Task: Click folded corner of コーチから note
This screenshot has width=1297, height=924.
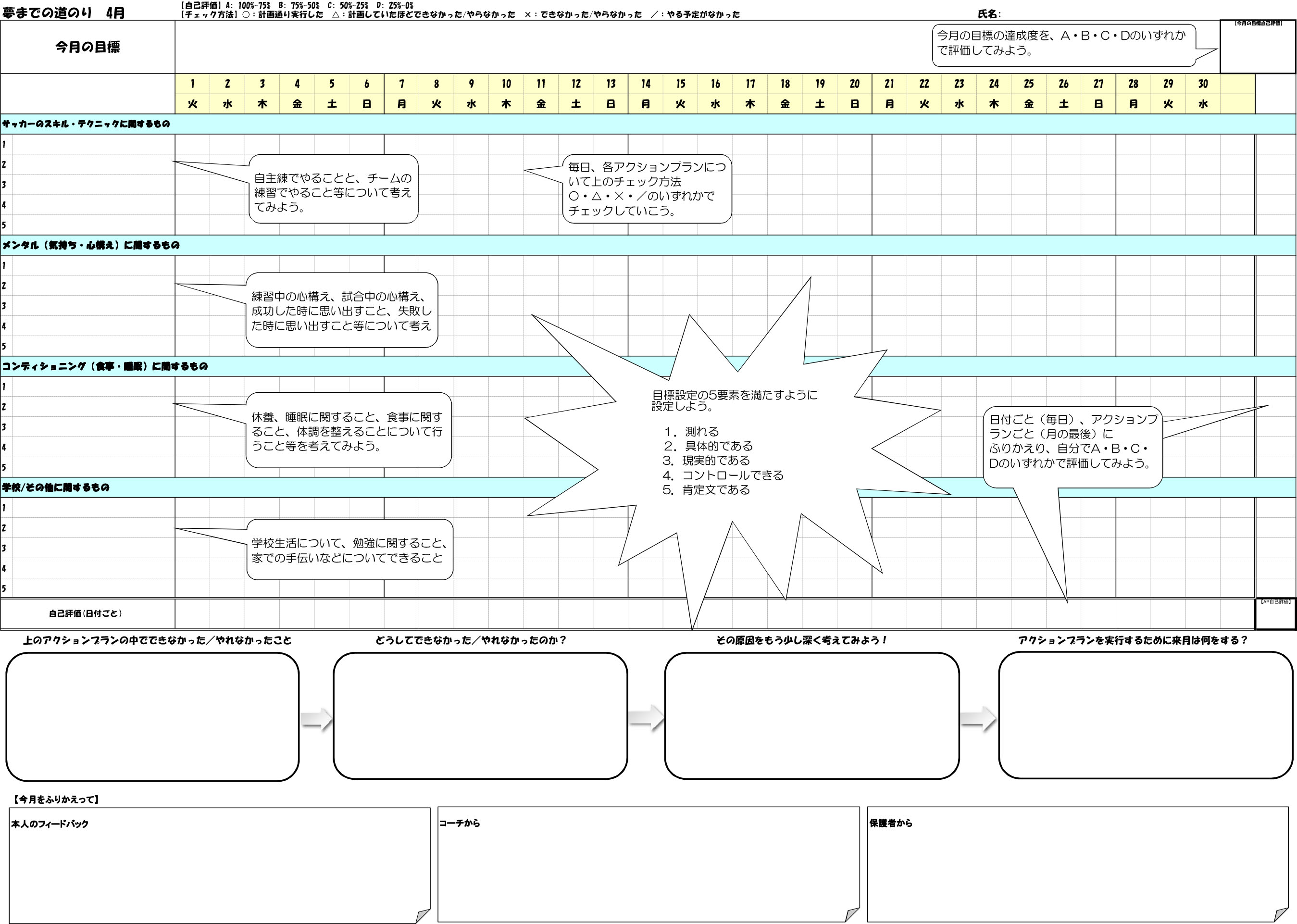Action: [x=851, y=914]
